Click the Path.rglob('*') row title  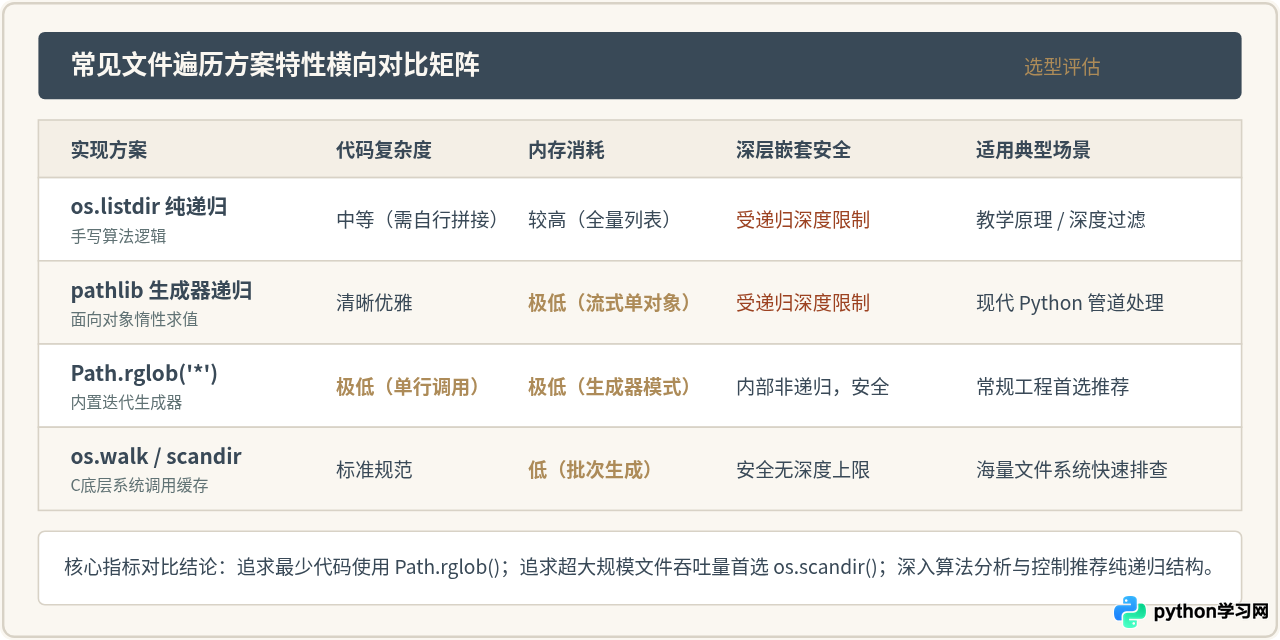144,374
